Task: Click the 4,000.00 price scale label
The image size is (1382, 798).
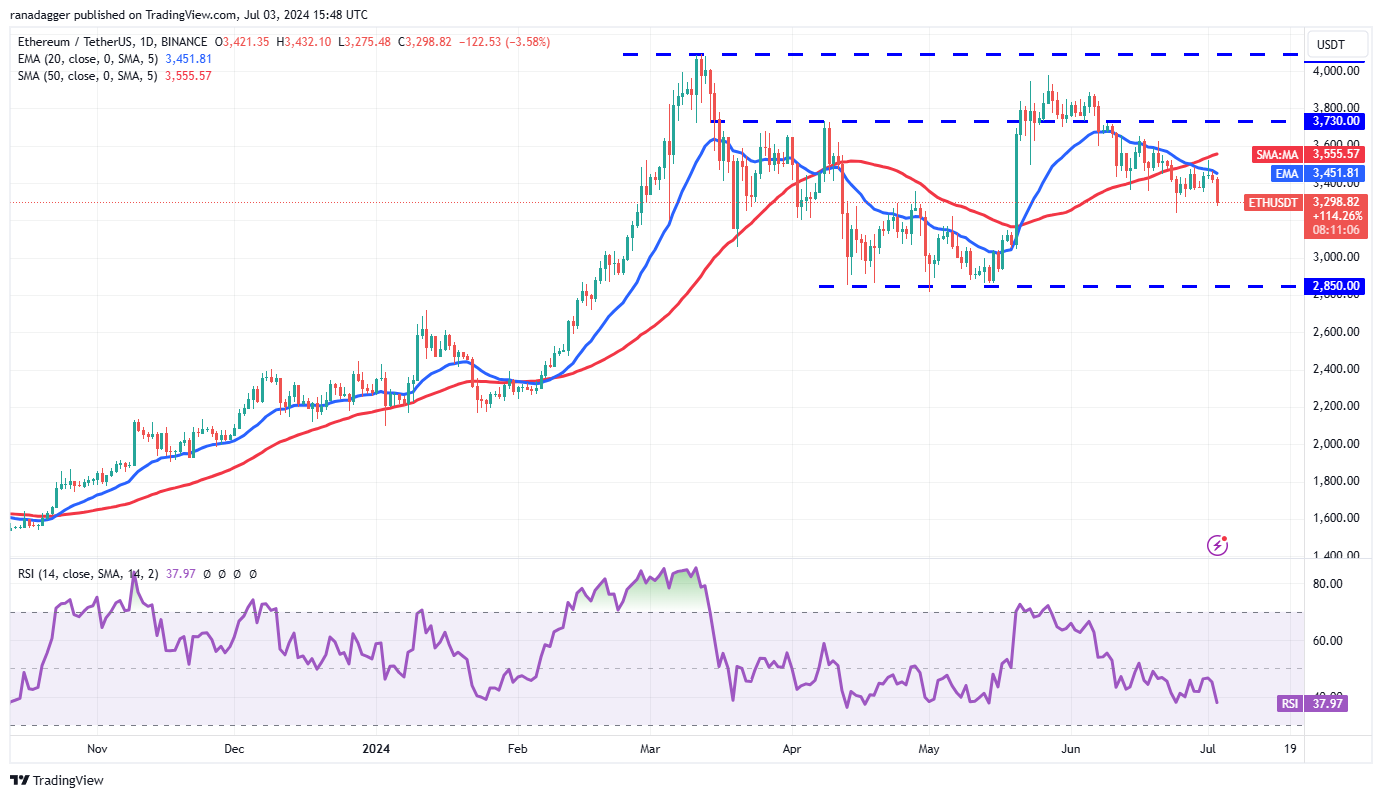Action: (x=1336, y=71)
